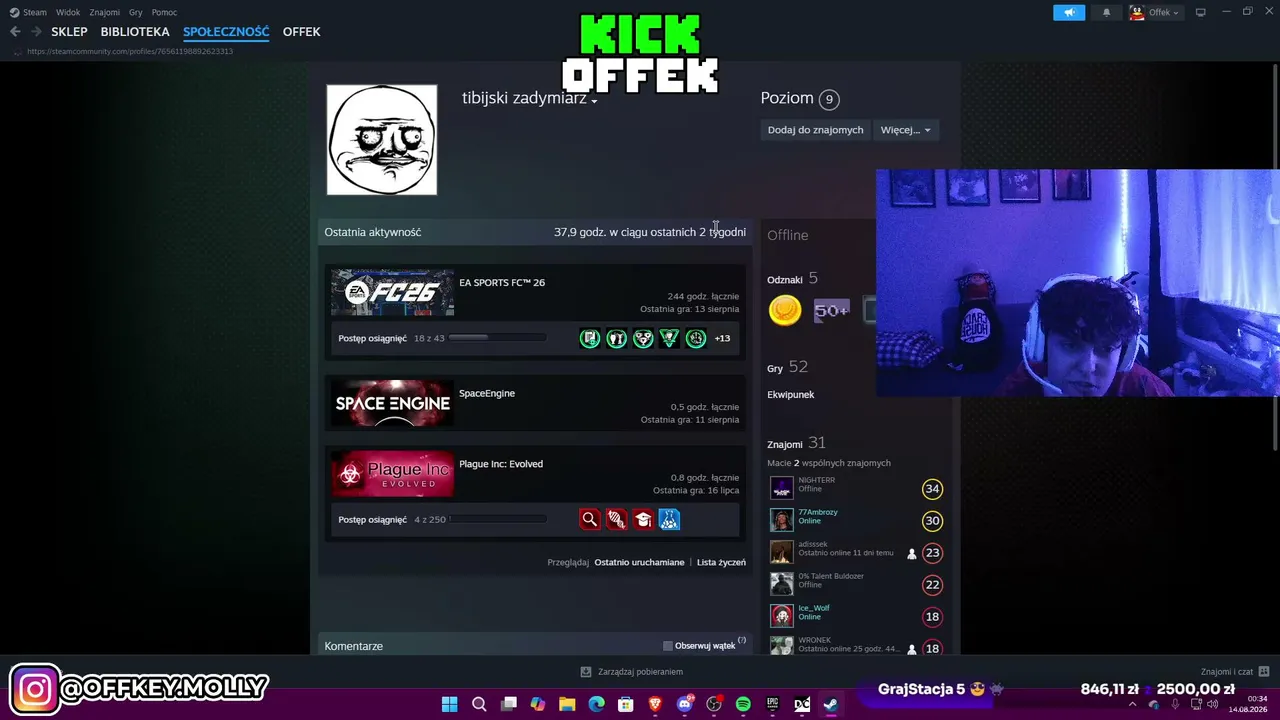Click the tibijski zadymiarz profile avatar
Image resolution: width=1280 pixels, height=720 pixels.
[382, 140]
